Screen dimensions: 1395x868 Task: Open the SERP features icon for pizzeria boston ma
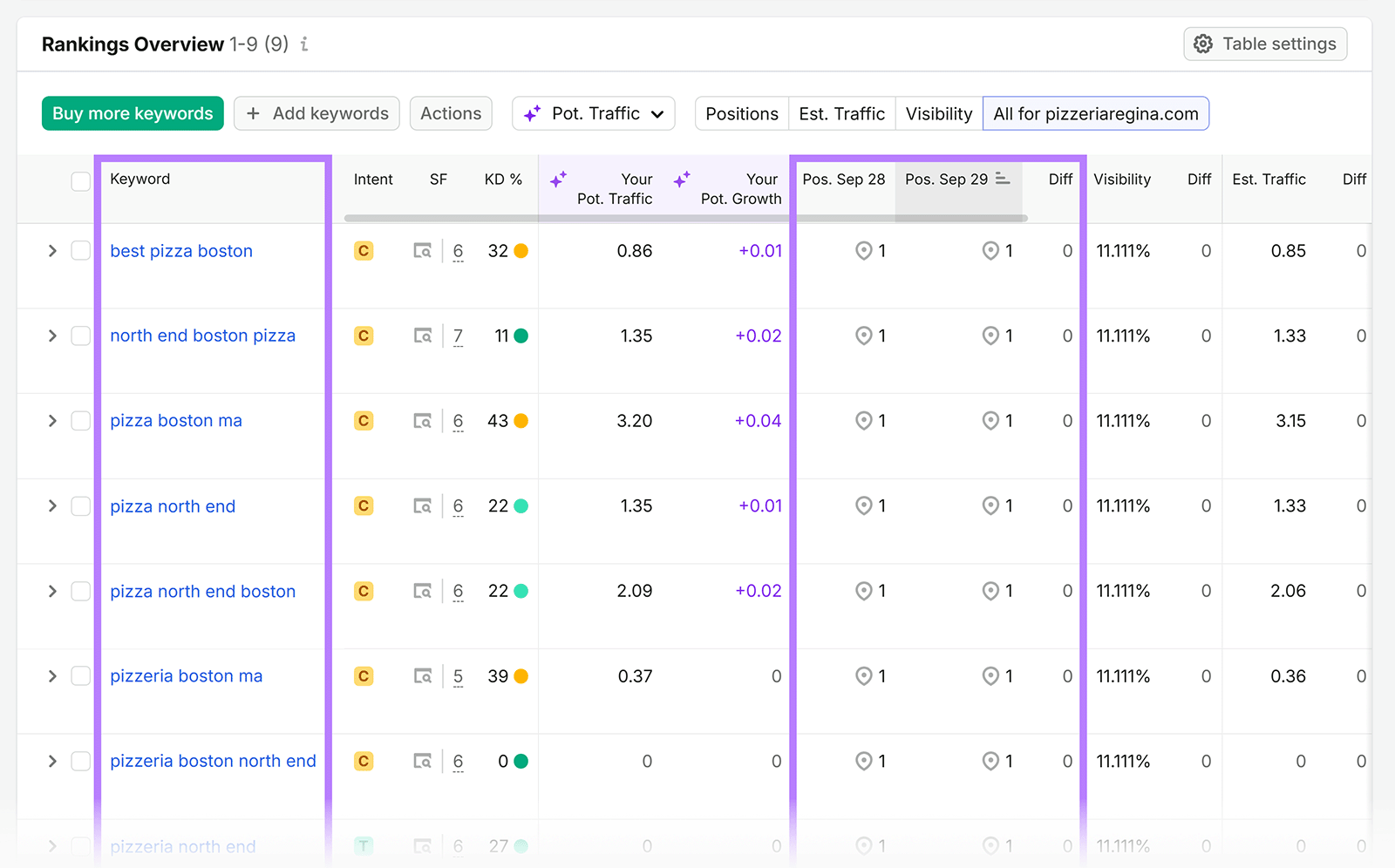423,676
